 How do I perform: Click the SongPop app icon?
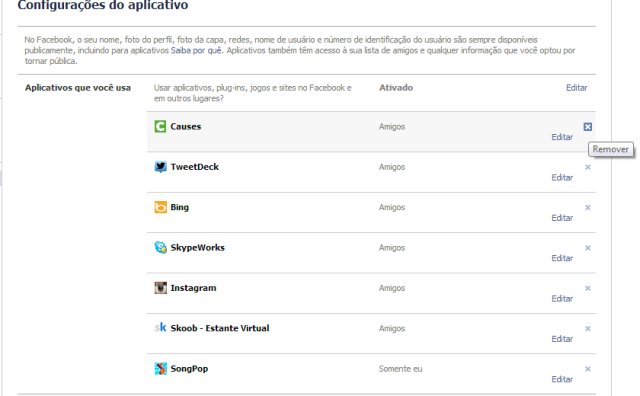[160, 369]
